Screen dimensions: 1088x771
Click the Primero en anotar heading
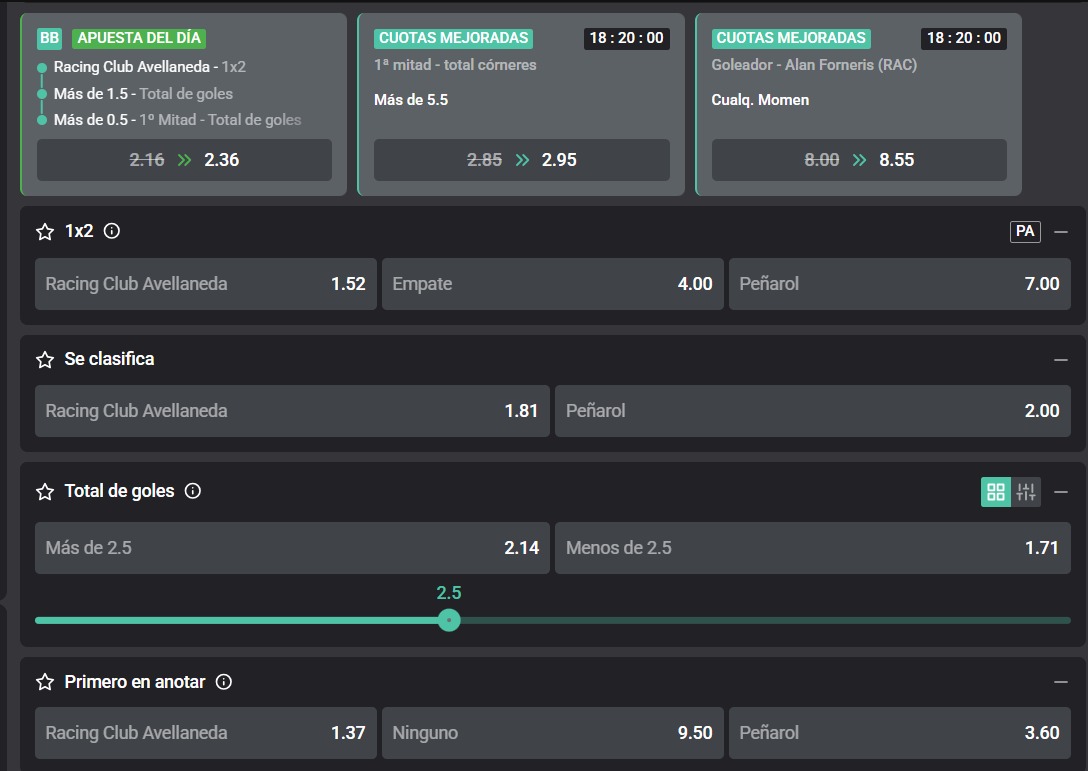tap(135, 682)
